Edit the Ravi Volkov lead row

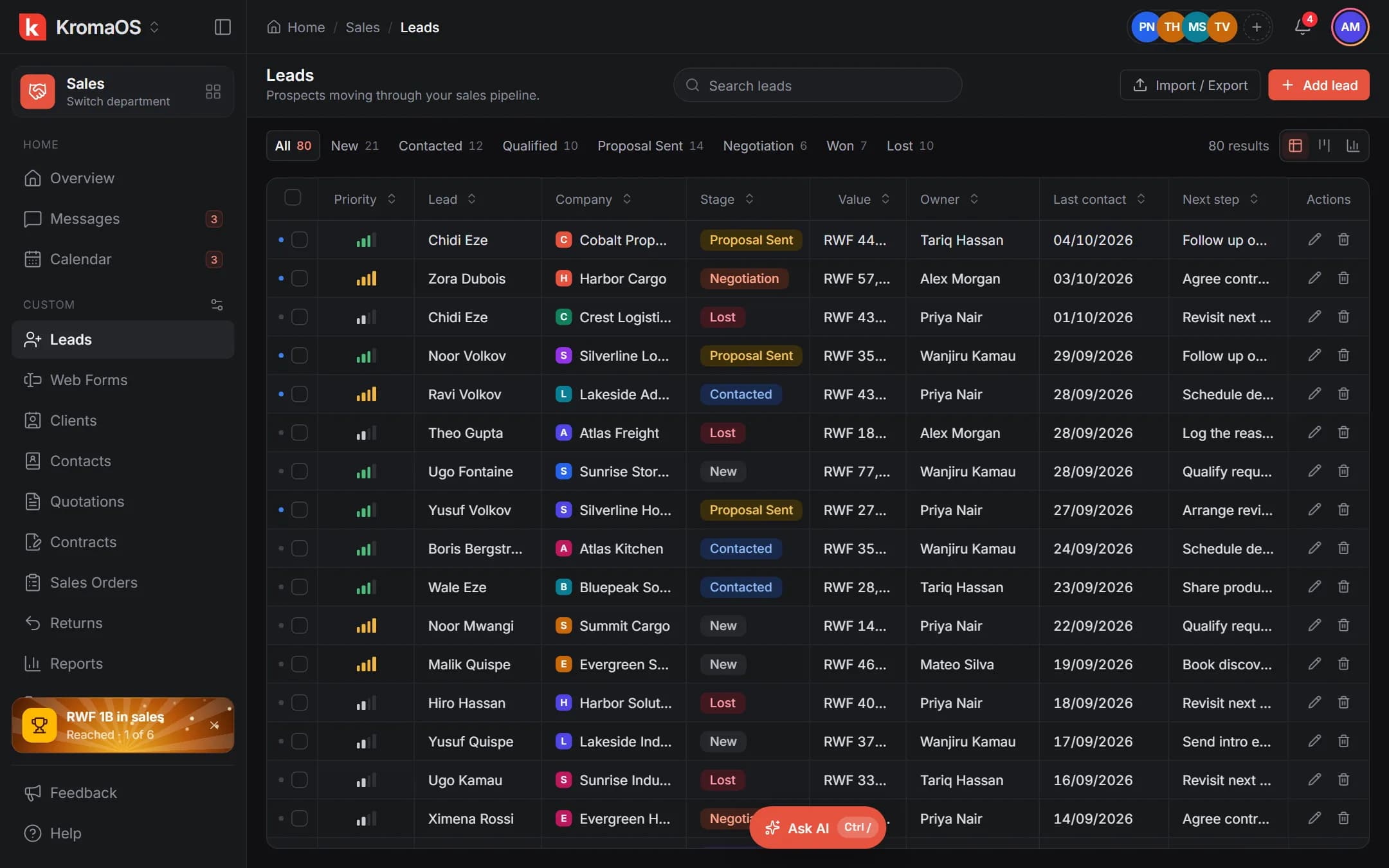1314,394
